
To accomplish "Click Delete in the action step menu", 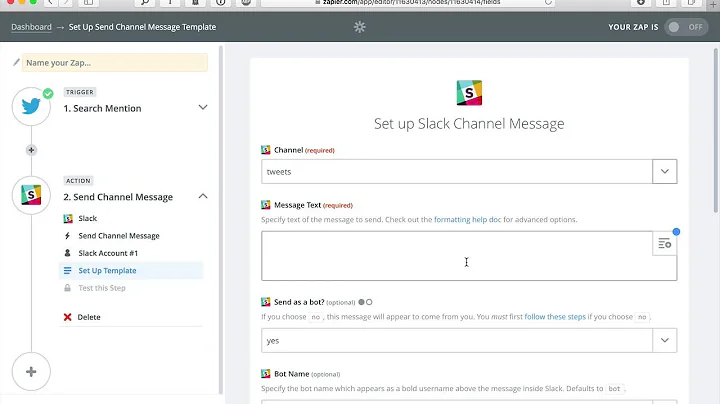I will (x=89, y=317).
